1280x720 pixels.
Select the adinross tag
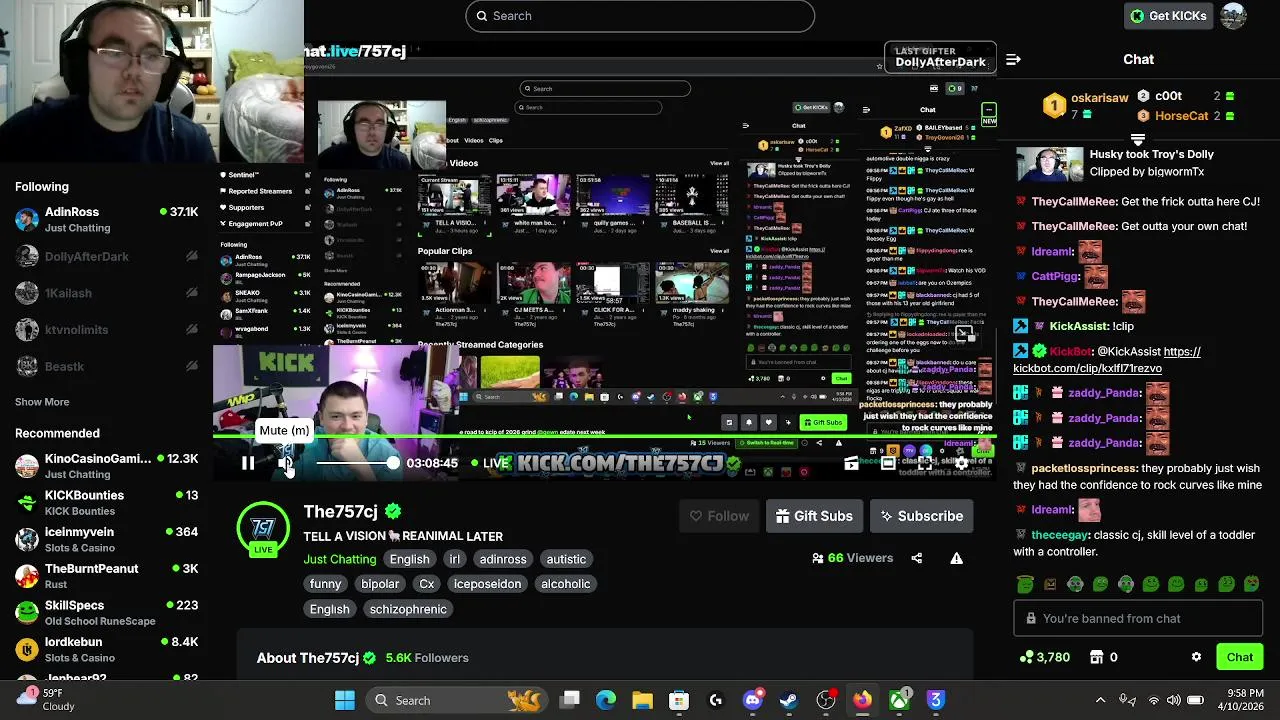503,559
